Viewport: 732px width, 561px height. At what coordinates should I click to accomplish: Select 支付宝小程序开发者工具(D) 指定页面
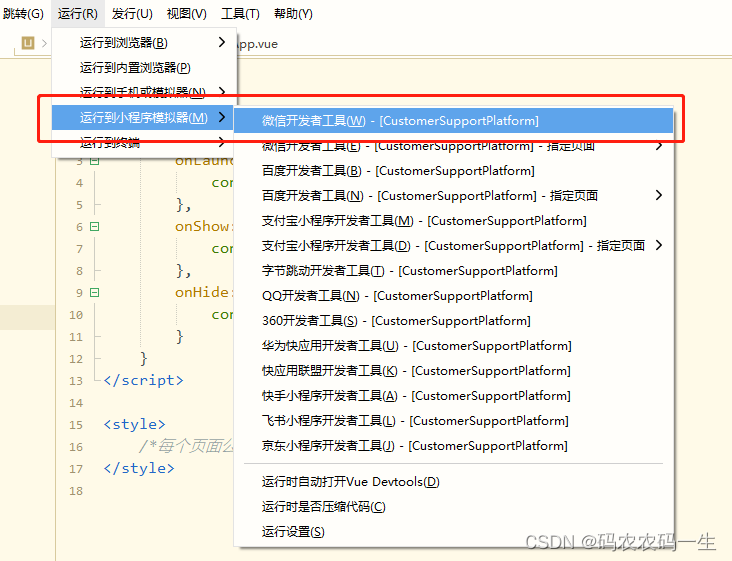[x=453, y=245]
